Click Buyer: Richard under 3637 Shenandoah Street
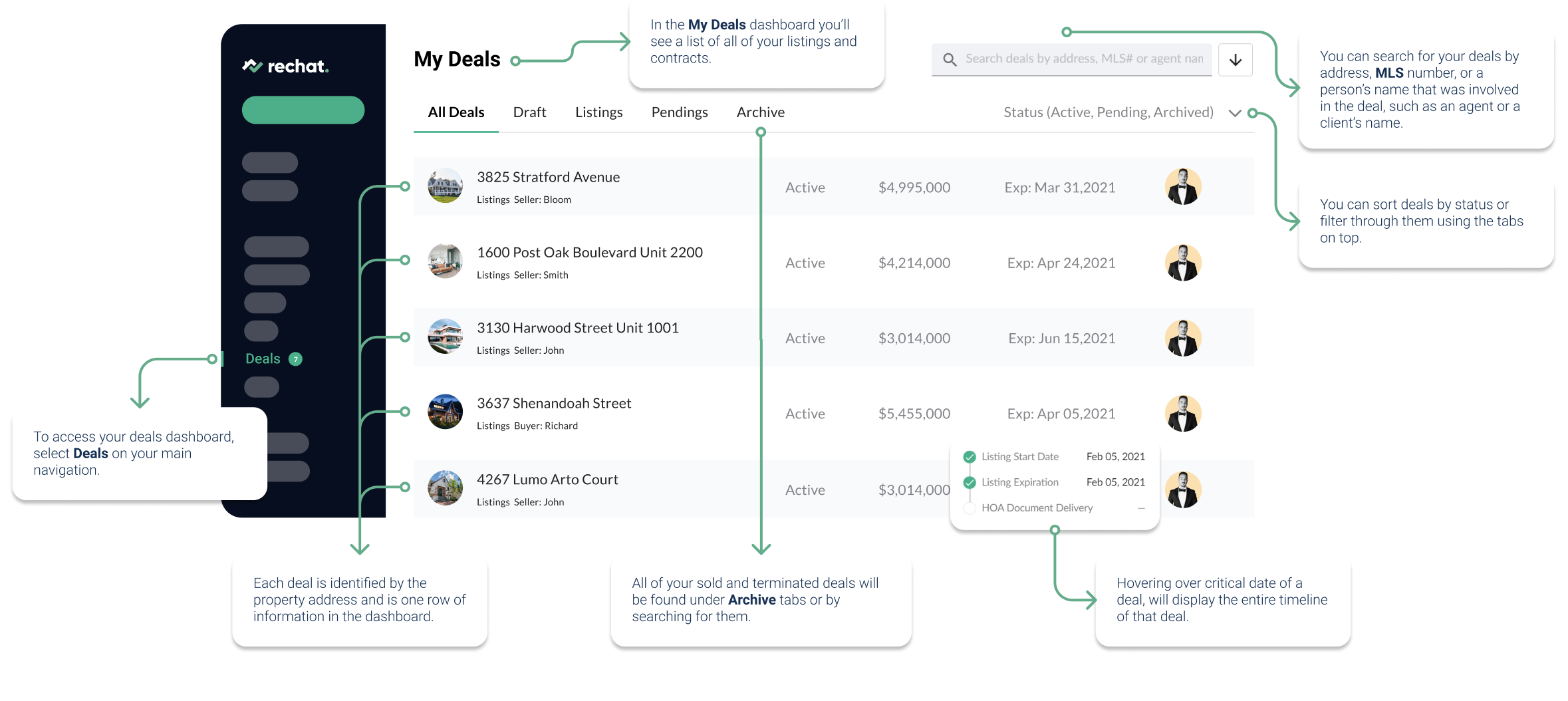The height and width of the screenshot is (701, 1568). click(x=545, y=426)
